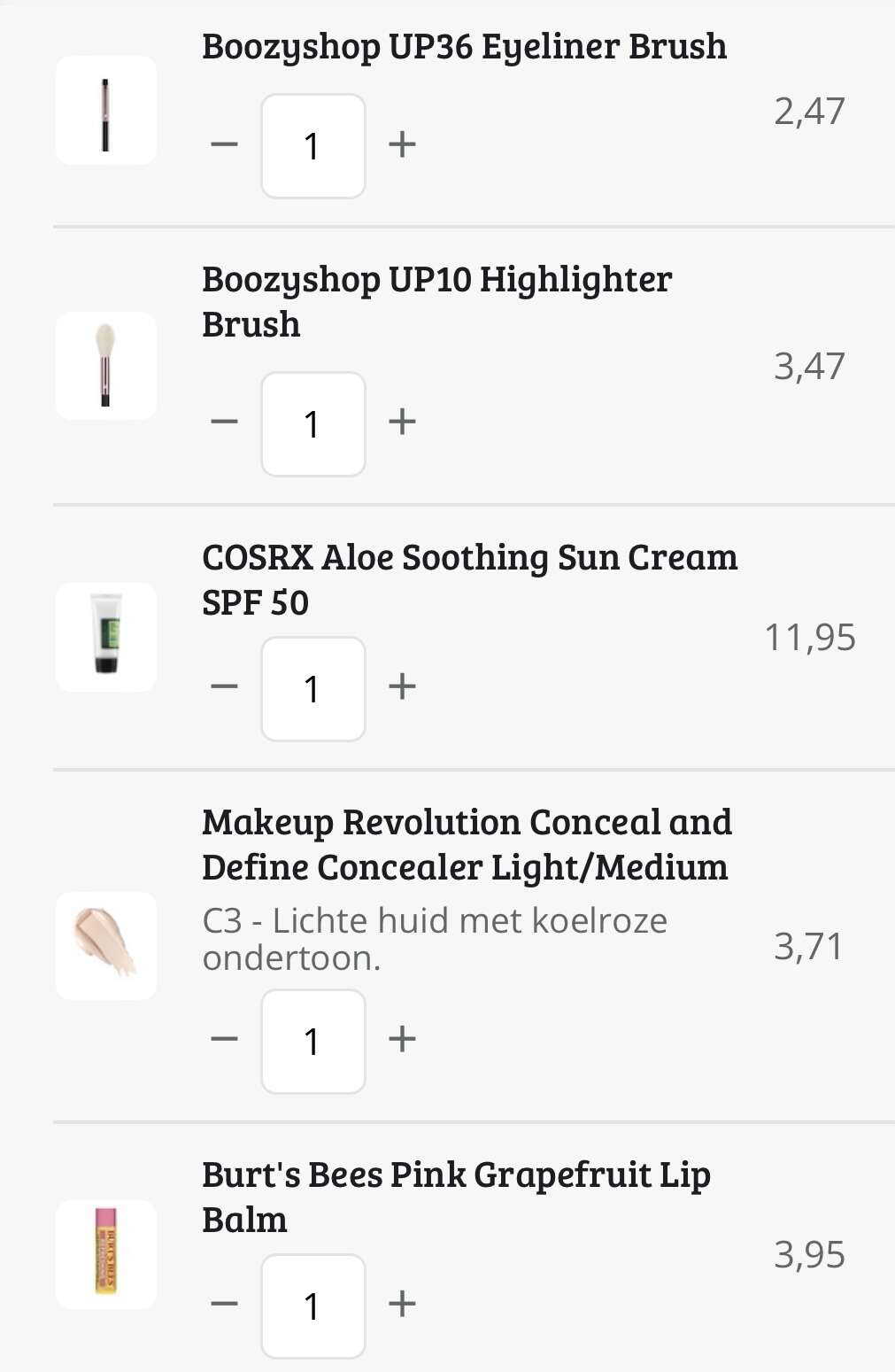View UP36 Eyeliner Brush product thumbnail
This screenshot has width=895, height=1372.
pos(106,111)
